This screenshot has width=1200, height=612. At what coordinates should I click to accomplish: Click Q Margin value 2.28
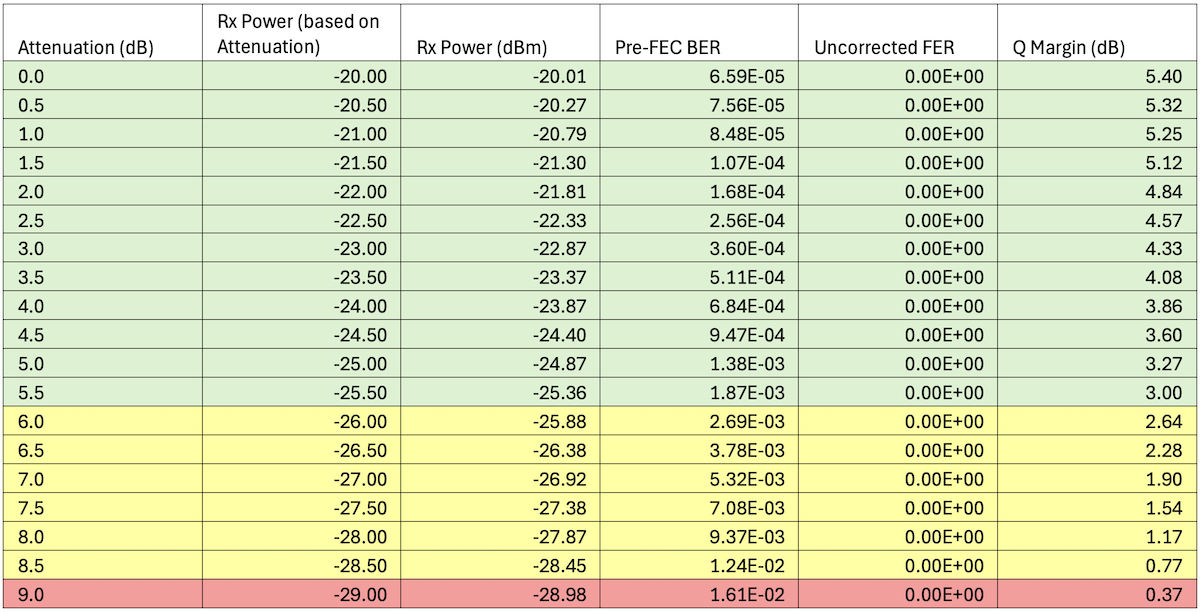[1096, 449]
